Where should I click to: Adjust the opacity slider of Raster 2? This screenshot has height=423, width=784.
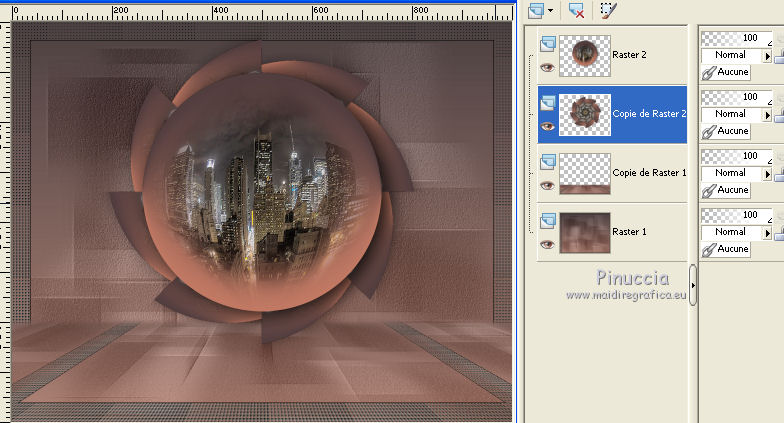(x=736, y=38)
